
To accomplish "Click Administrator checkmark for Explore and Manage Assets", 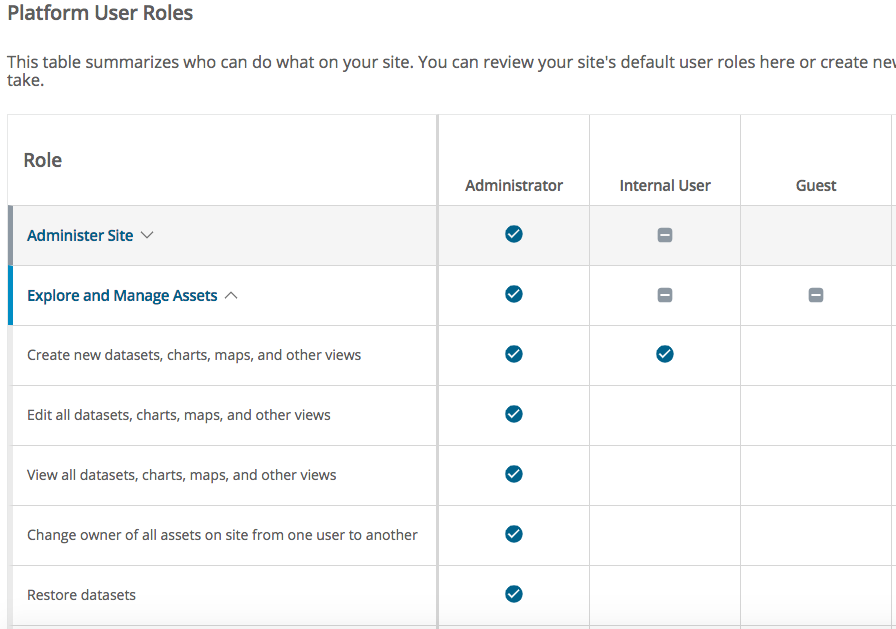I will (514, 294).
